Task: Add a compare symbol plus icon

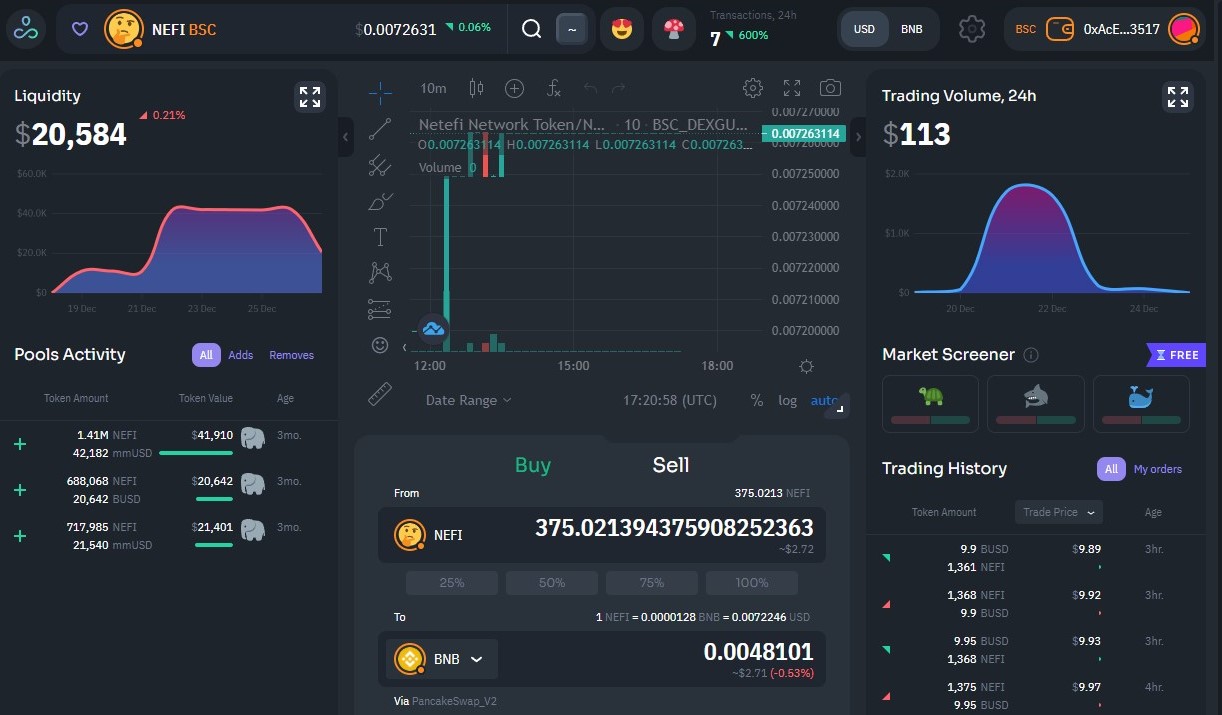Action: pos(514,88)
